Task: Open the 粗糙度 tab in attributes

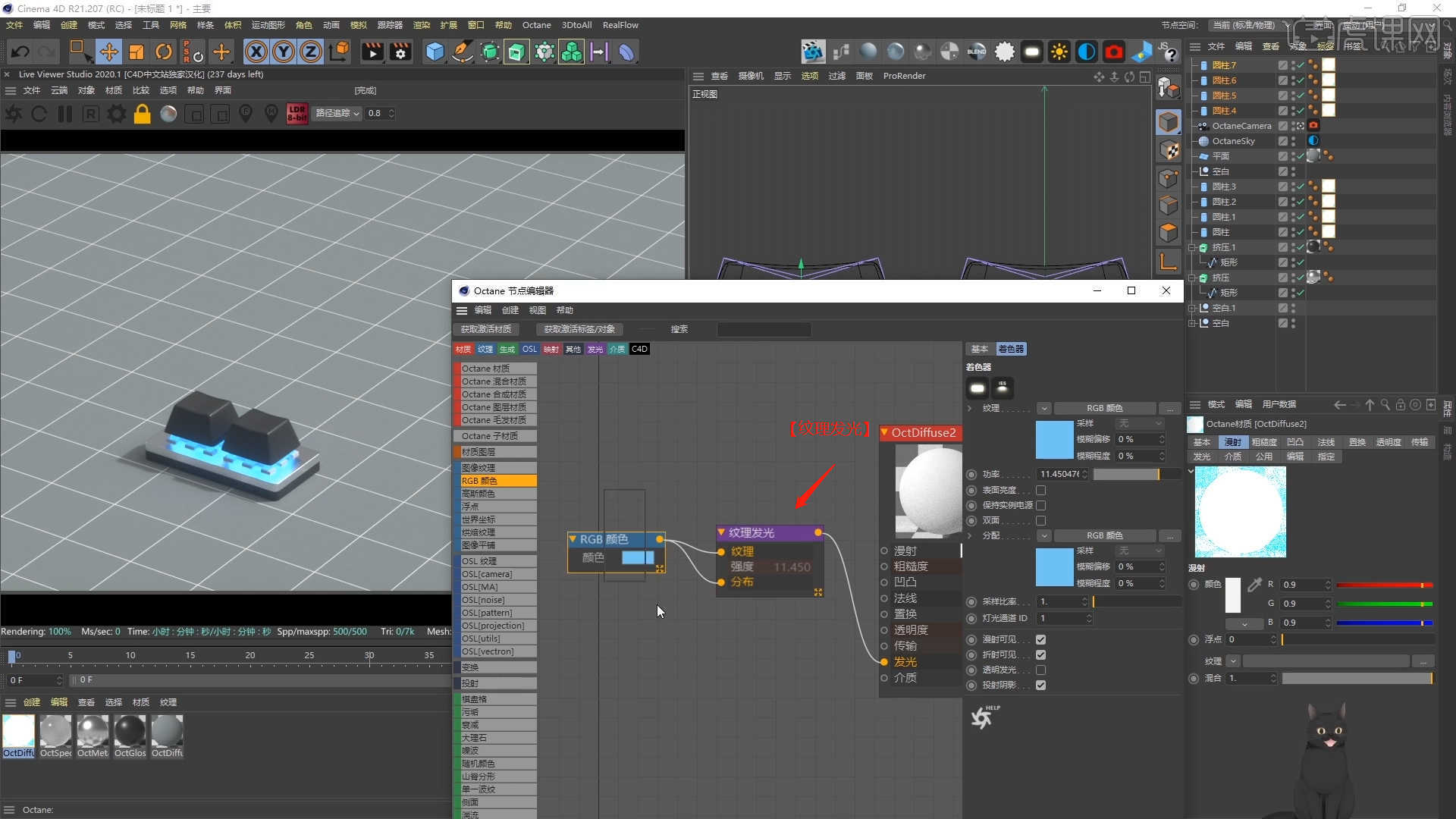Action: [x=1264, y=442]
